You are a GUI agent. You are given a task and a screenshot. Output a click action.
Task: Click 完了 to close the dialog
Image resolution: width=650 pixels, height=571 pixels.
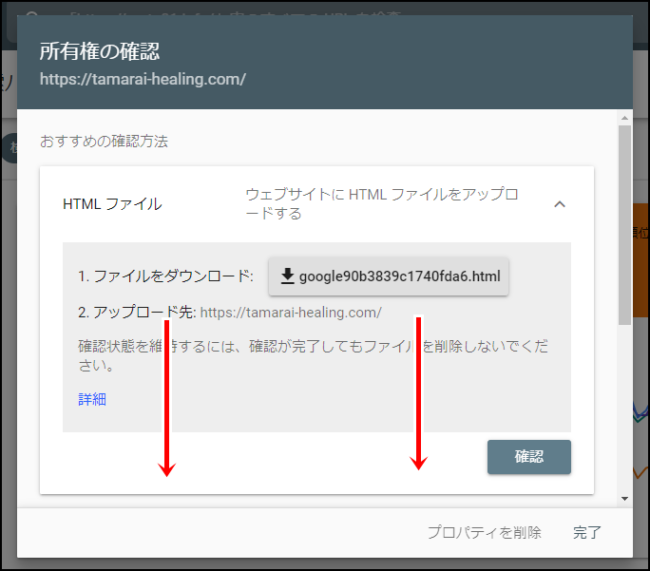click(587, 532)
